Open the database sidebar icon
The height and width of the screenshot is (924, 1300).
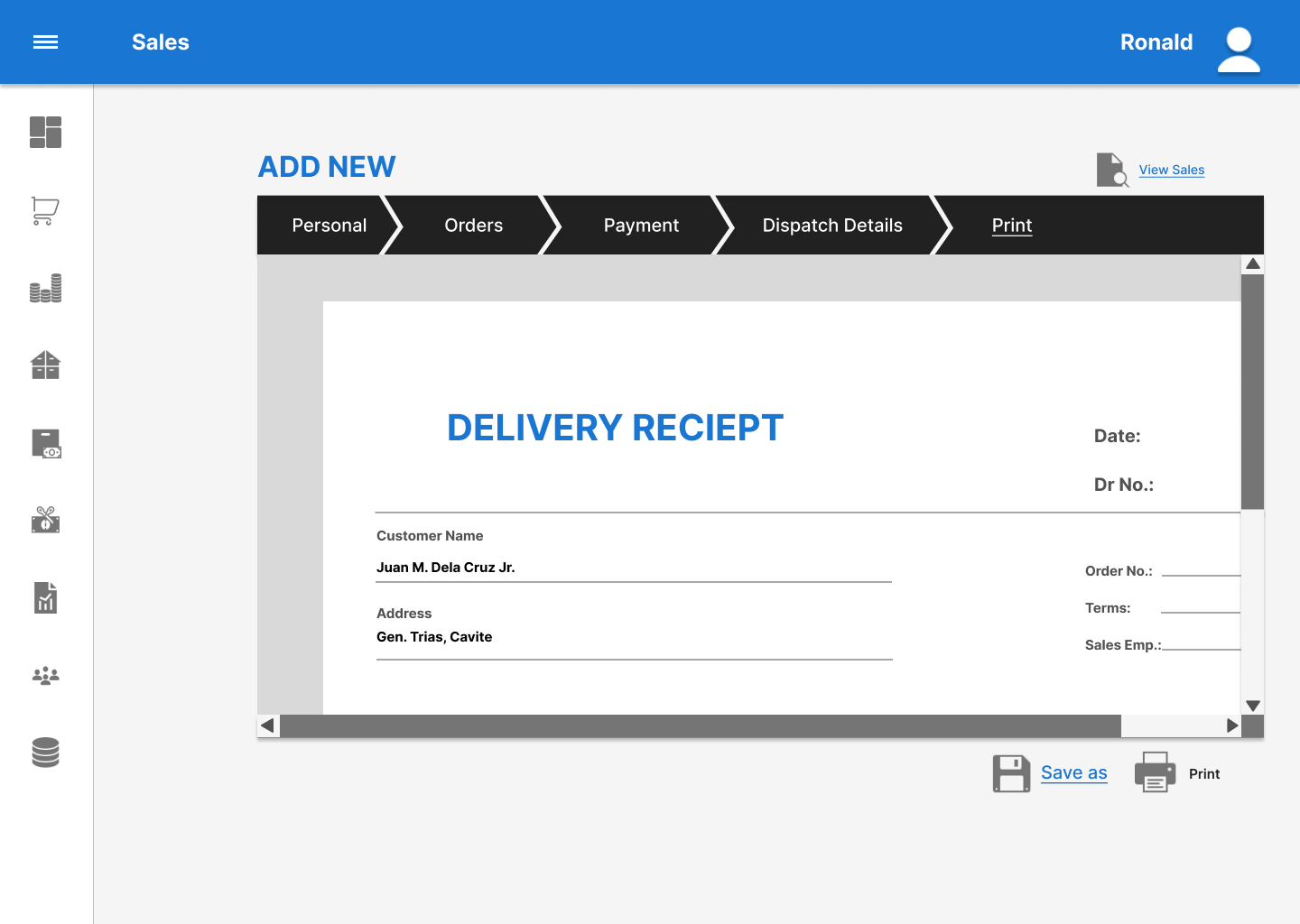45,753
